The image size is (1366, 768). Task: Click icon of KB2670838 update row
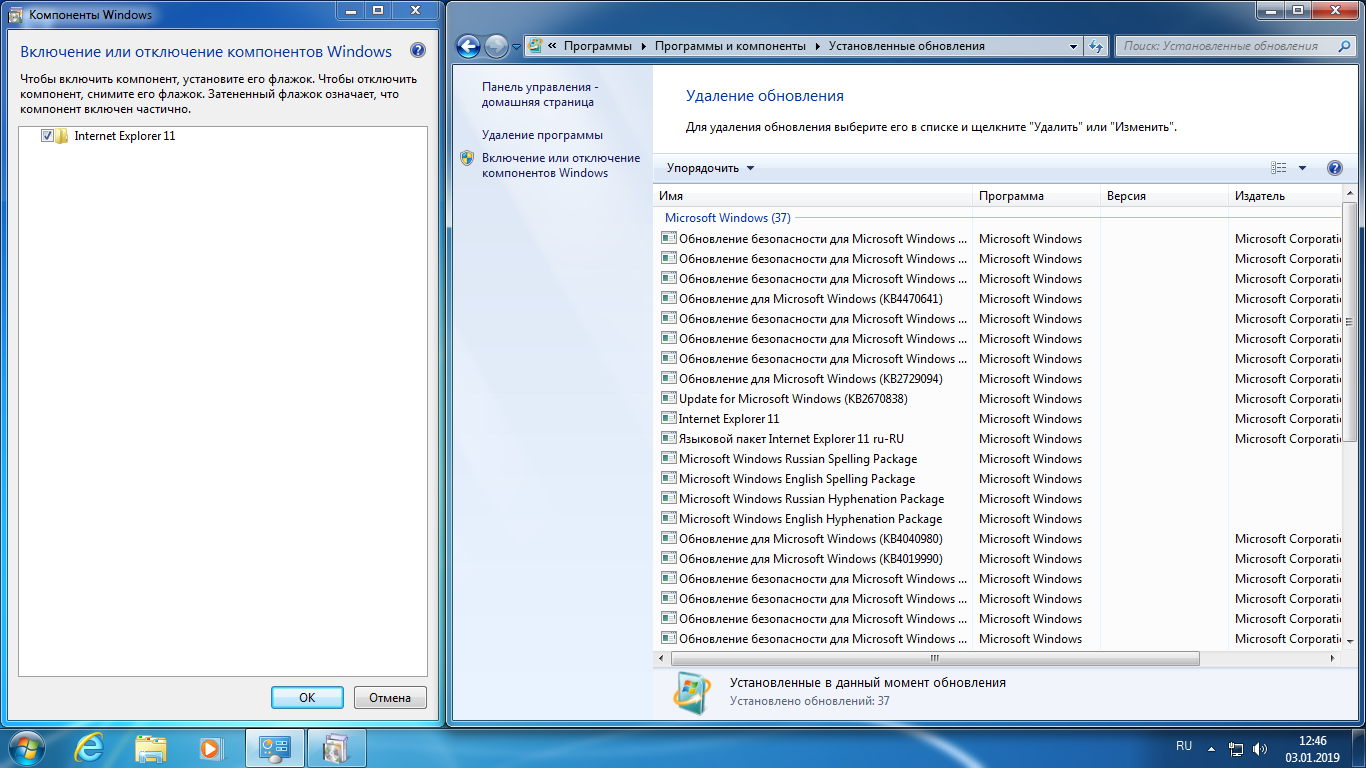(x=669, y=398)
